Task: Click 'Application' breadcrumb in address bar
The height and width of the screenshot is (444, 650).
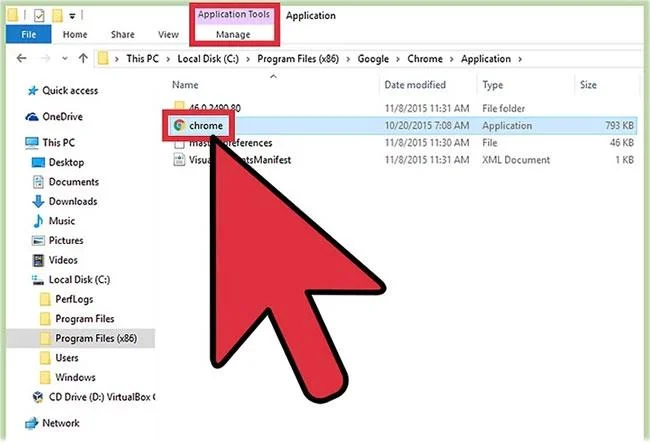Action: click(486, 59)
